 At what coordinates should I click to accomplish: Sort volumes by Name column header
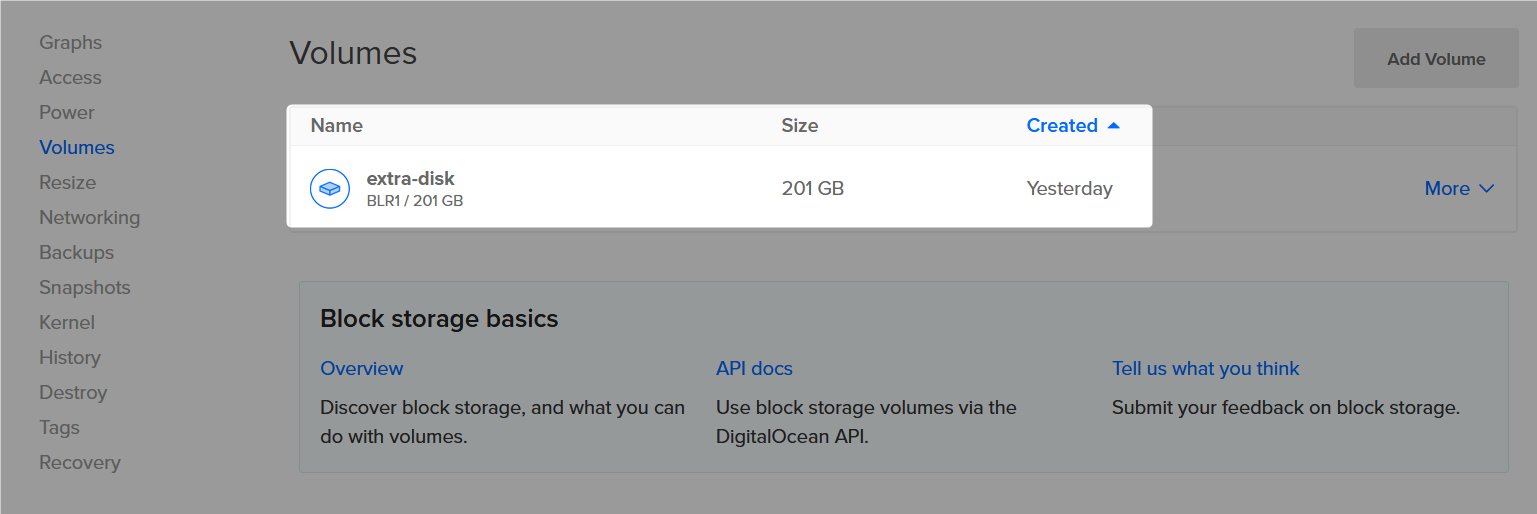point(336,126)
